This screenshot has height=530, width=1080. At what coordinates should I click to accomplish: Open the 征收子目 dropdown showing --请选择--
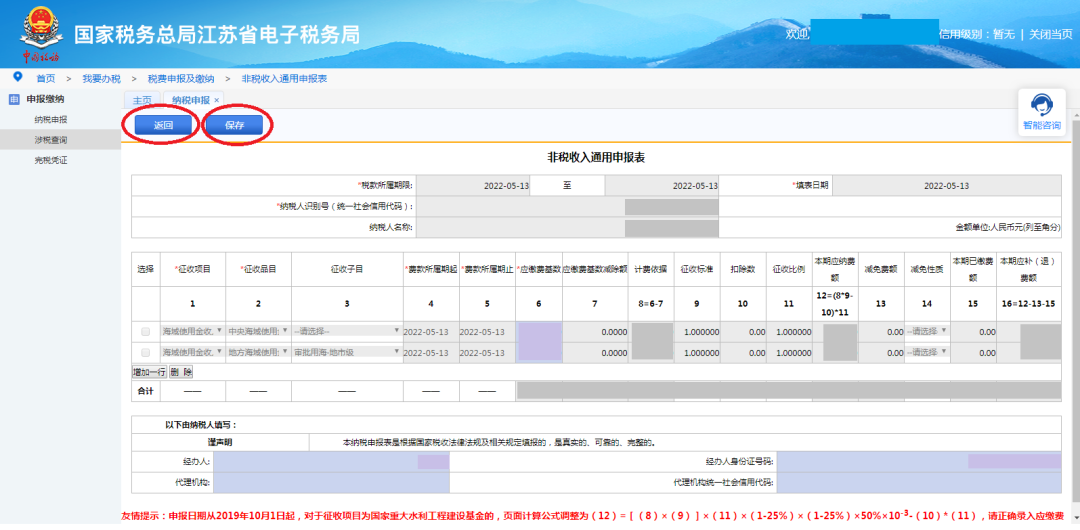tap(346, 331)
